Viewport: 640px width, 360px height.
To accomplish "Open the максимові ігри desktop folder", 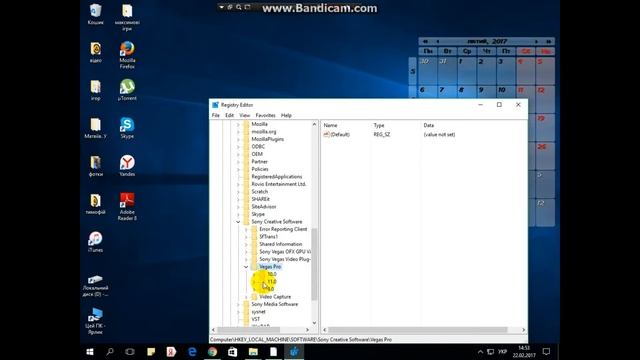I will click(127, 17).
